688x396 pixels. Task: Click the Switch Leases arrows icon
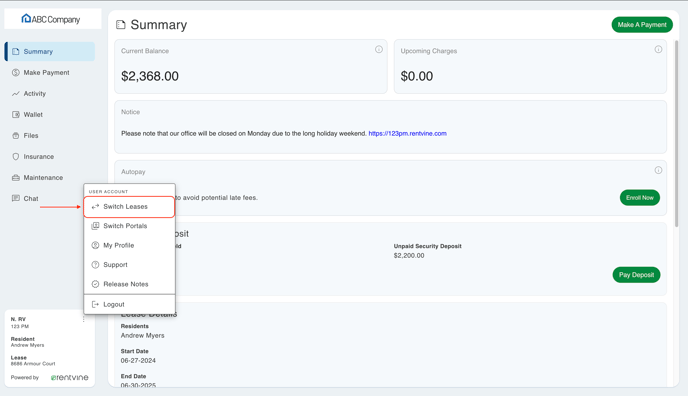[x=95, y=207]
